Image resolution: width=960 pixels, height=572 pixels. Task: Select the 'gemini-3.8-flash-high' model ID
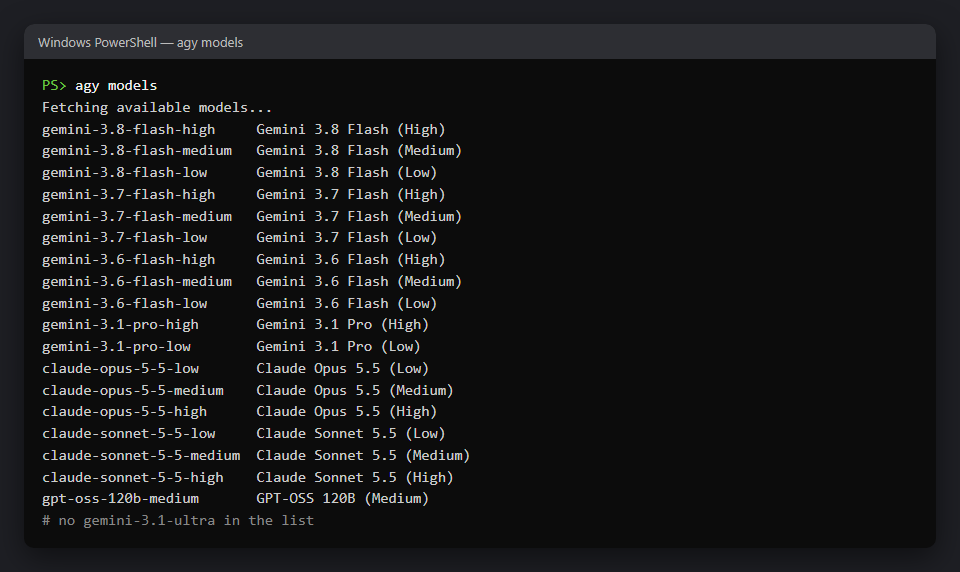(x=129, y=130)
